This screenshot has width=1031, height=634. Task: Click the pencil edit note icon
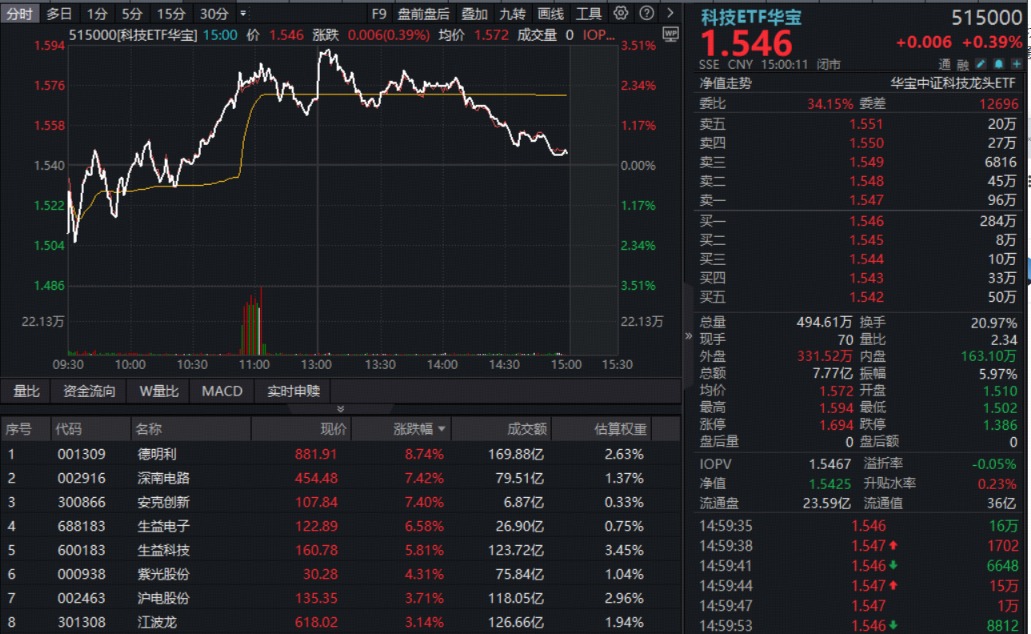tap(980, 64)
